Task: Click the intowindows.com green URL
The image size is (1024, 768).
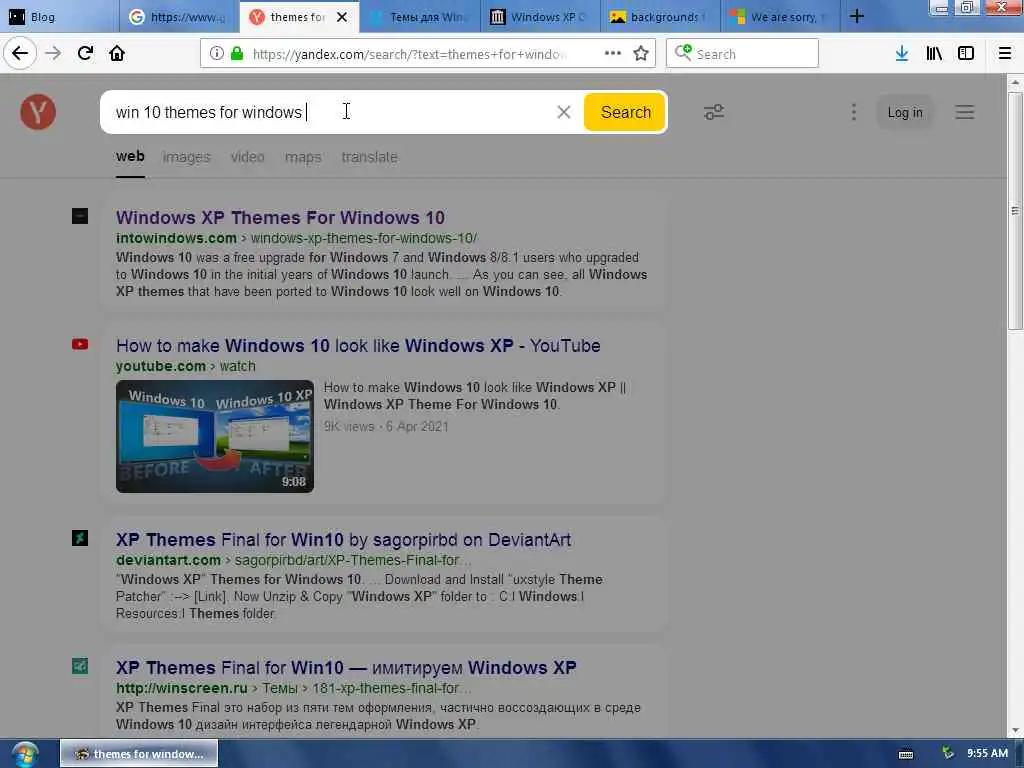Action: click(296, 238)
